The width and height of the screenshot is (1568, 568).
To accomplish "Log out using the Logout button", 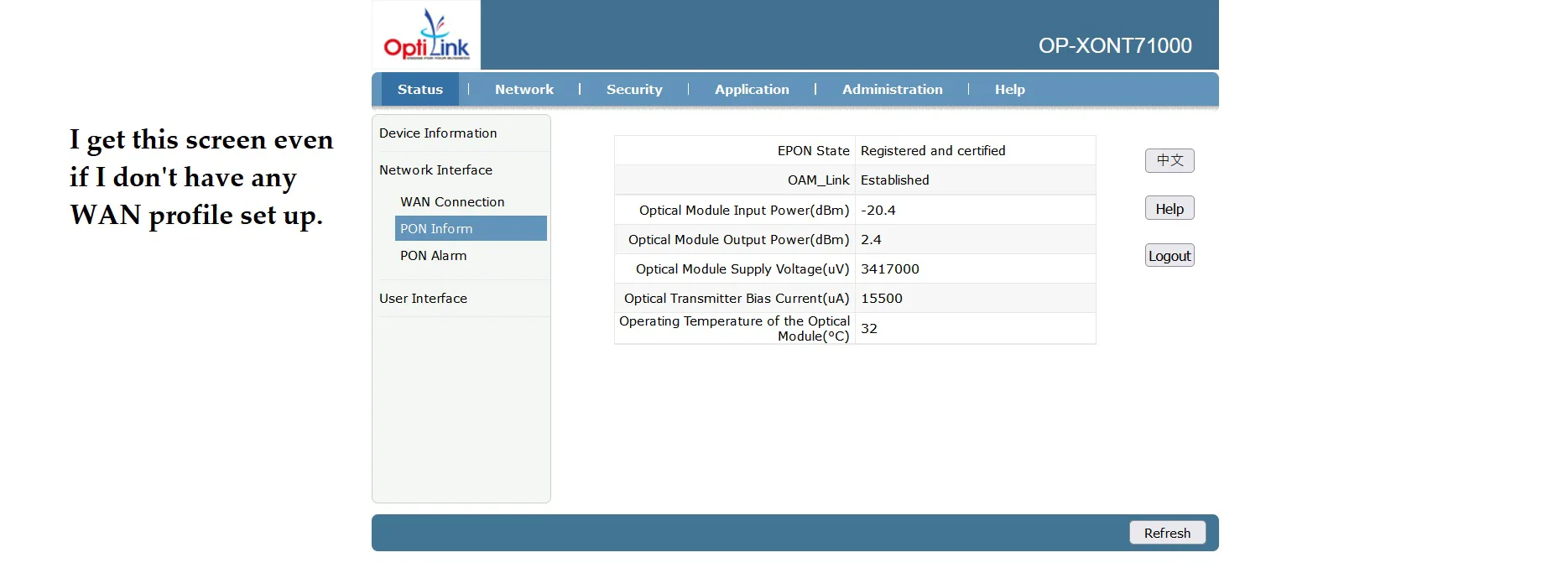I will point(1169,256).
